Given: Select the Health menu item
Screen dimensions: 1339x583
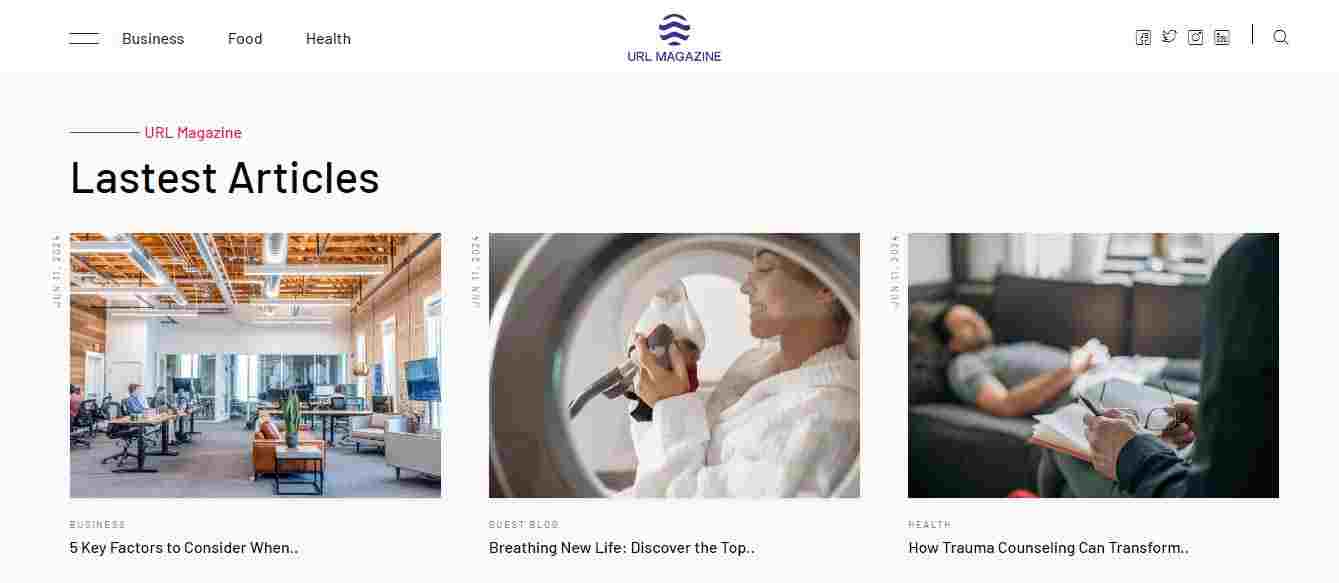Looking at the screenshot, I should [x=328, y=39].
